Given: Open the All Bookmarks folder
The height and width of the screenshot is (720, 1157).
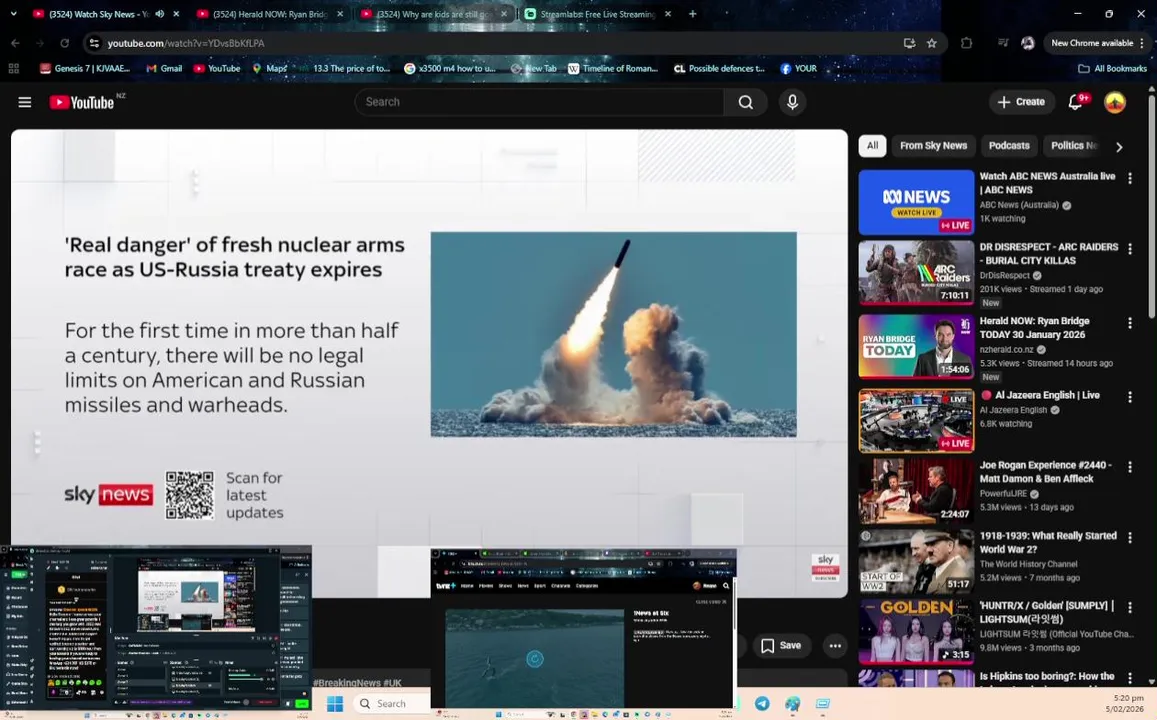Looking at the screenshot, I should pos(1112,68).
